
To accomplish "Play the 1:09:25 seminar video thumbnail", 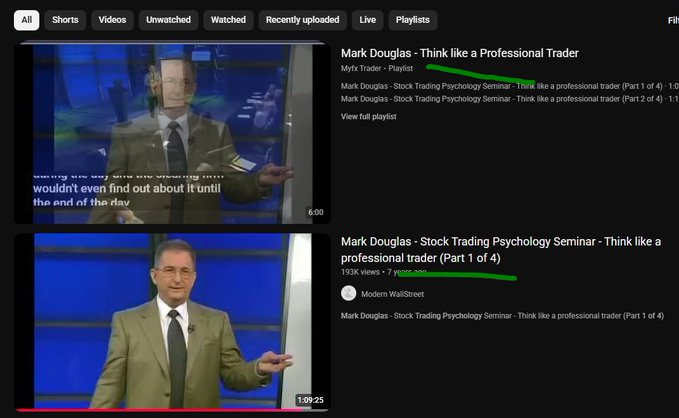I will (170, 320).
